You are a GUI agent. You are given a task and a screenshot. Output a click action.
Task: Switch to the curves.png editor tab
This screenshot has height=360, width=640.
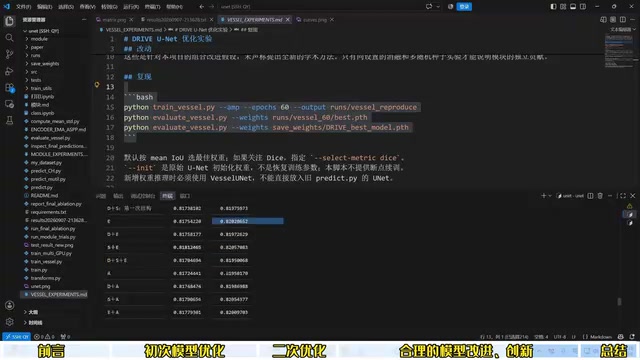[x=315, y=20]
